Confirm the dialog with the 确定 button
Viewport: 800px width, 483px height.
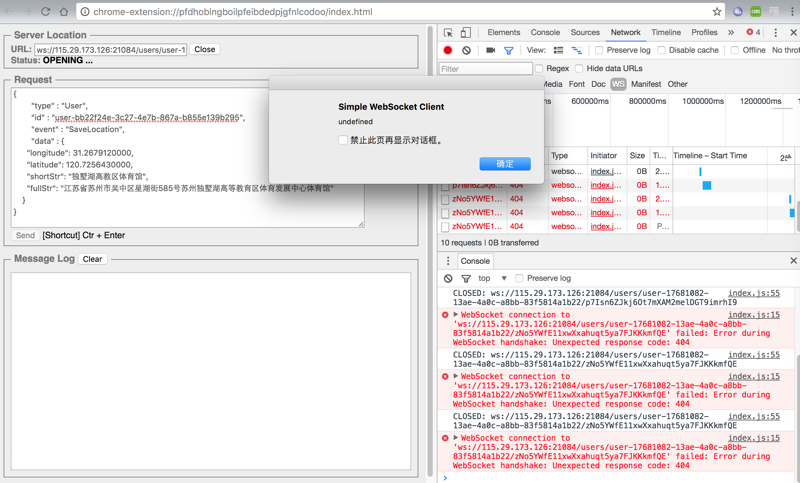coord(505,164)
